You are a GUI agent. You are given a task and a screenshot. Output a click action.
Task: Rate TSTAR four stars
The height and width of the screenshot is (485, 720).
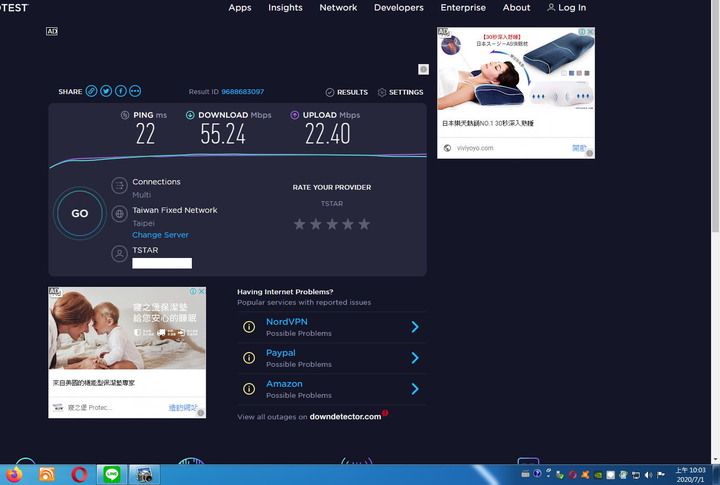pos(348,224)
